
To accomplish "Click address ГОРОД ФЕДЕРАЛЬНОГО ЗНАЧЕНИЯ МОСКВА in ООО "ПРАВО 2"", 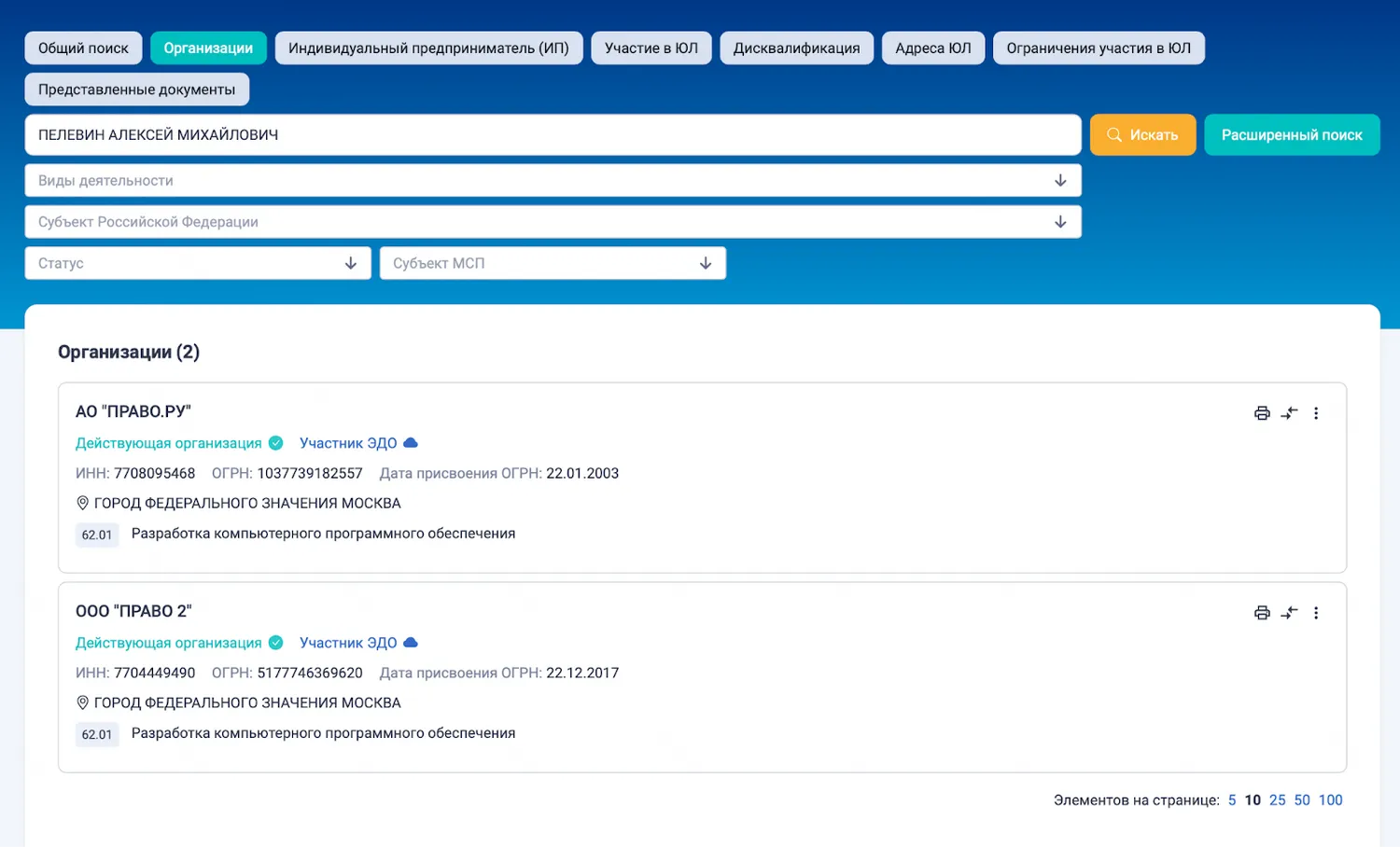I will tap(247, 702).
